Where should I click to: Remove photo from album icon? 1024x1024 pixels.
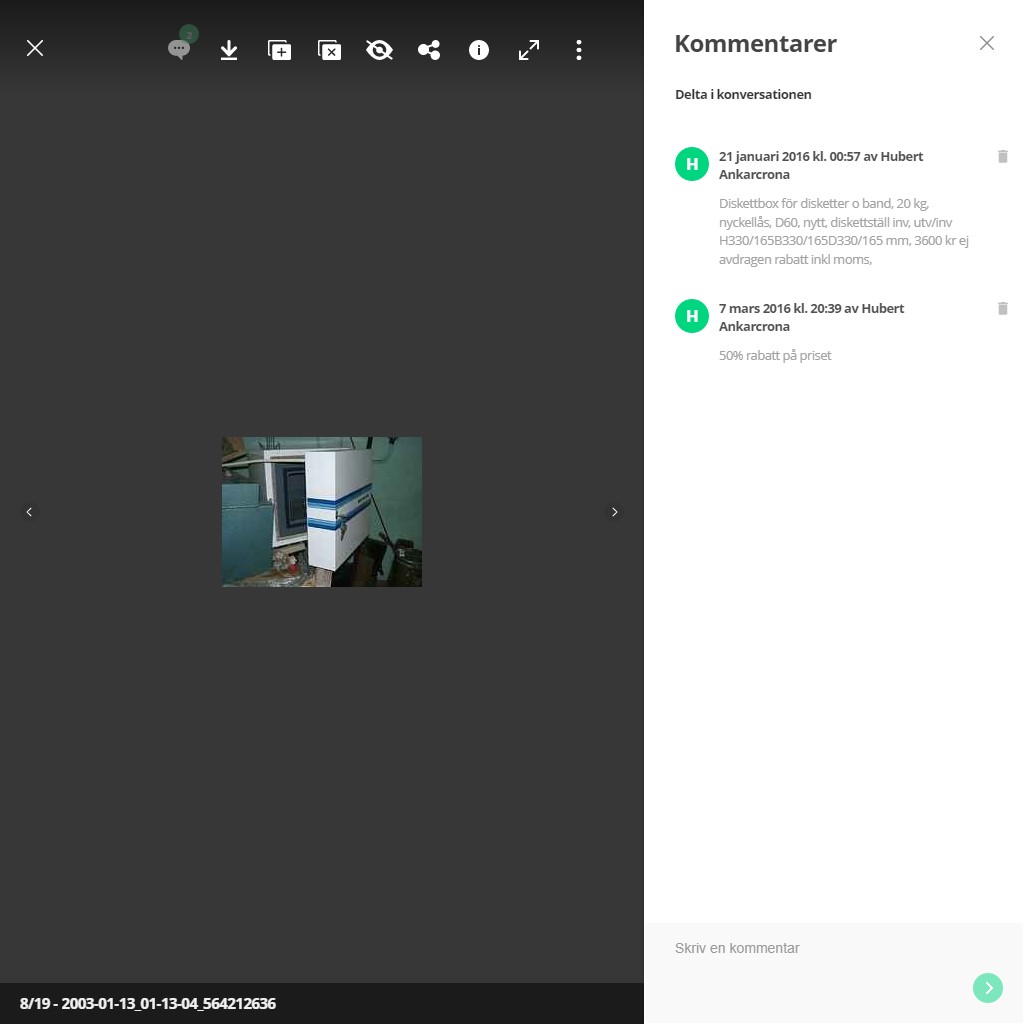click(329, 50)
